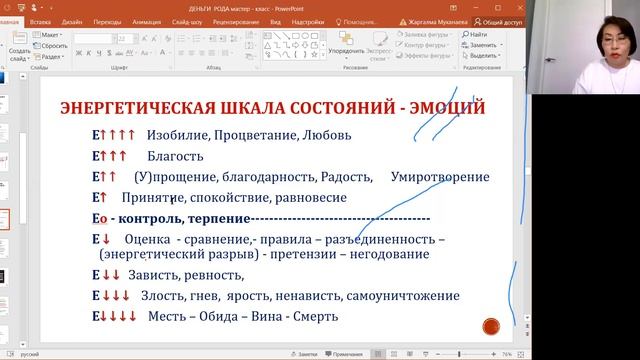Screen dimensions: 640x360
Task: Click the decrease indent icon
Action: click(x=212, y=39)
